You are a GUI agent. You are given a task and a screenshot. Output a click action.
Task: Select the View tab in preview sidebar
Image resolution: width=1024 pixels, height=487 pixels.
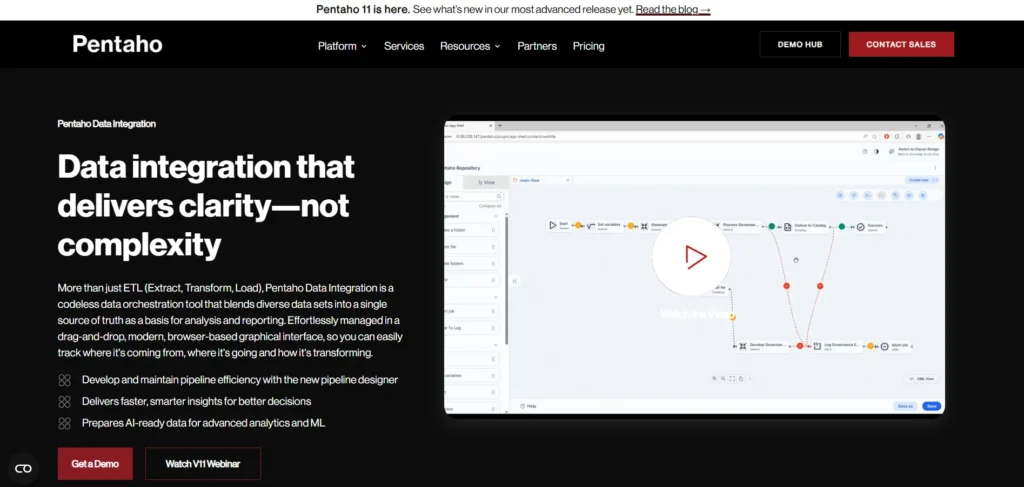(x=486, y=183)
